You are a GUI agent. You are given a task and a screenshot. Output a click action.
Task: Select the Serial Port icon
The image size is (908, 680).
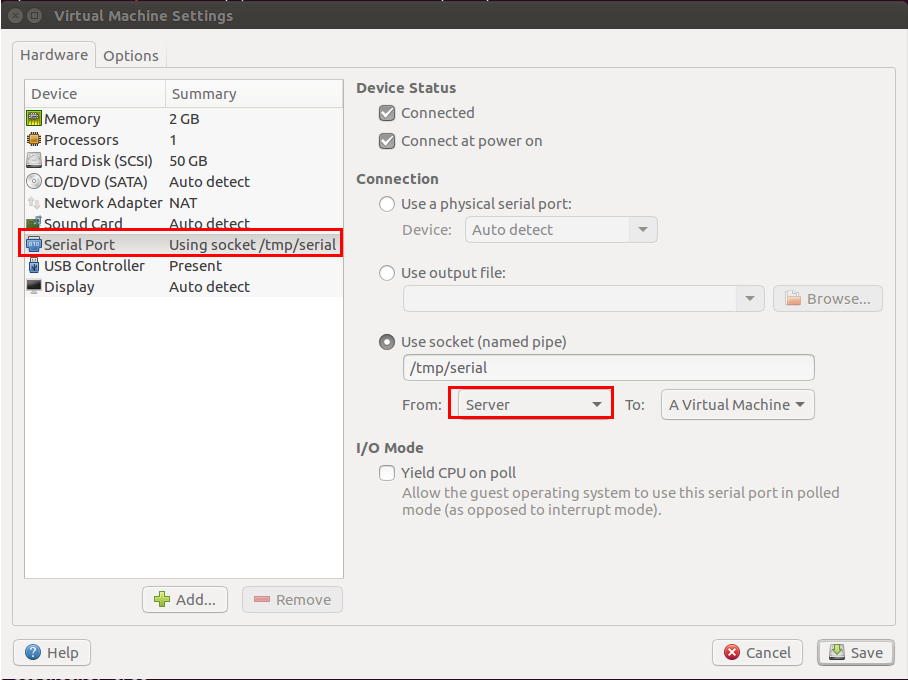(x=34, y=245)
